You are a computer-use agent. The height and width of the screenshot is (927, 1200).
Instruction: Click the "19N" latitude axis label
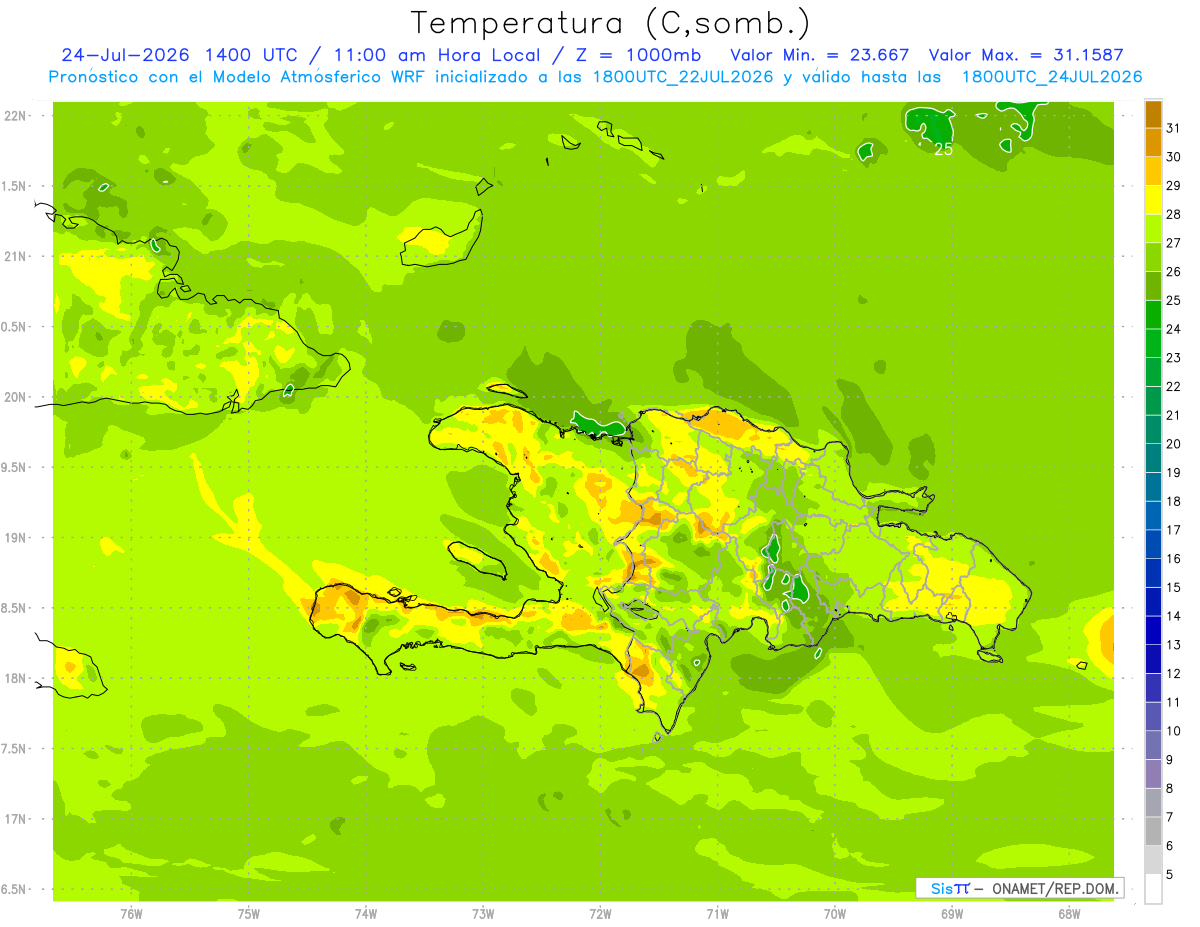pyautogui.click(x=15, y=538)
